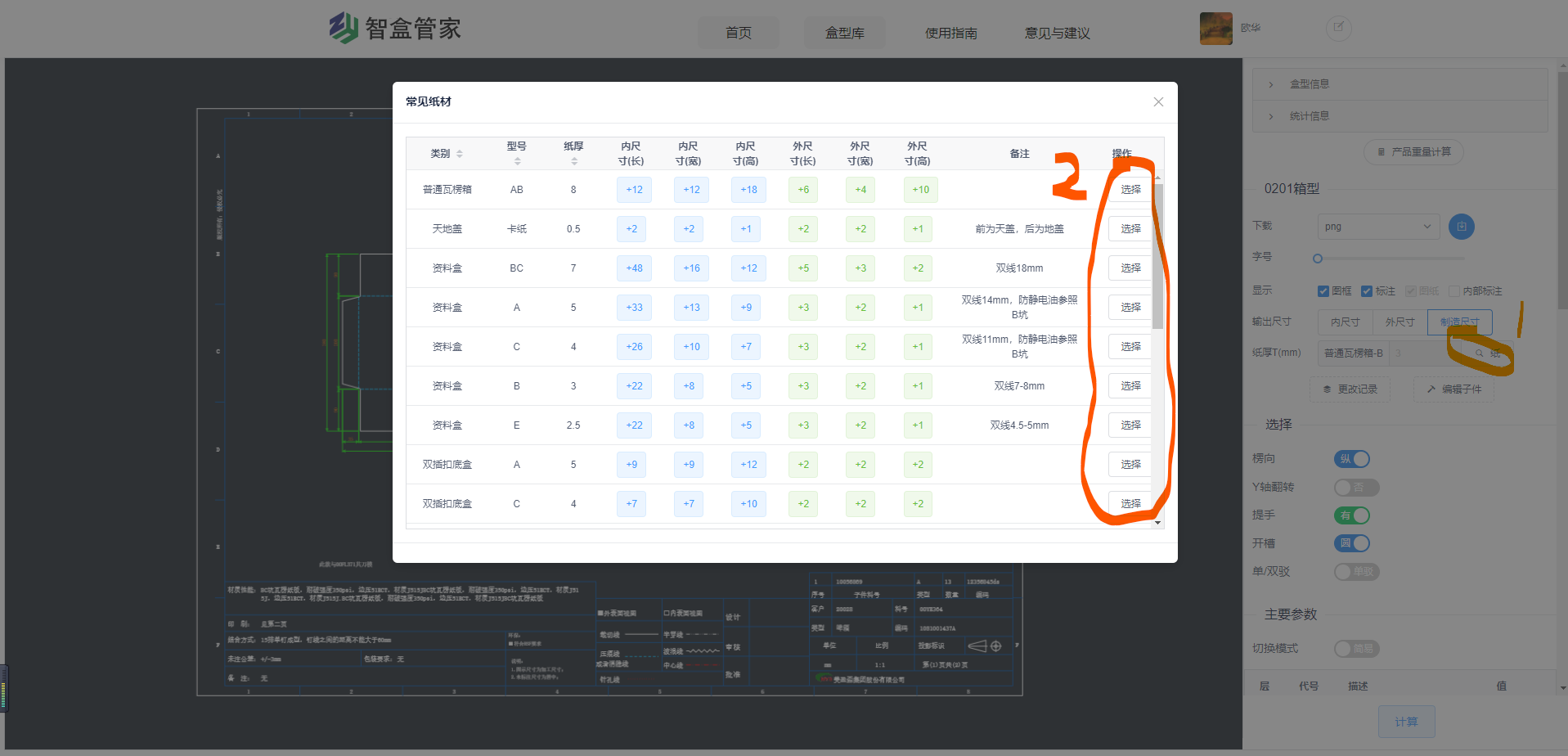Adjust the 字号 font size slider

point(1317,259)
